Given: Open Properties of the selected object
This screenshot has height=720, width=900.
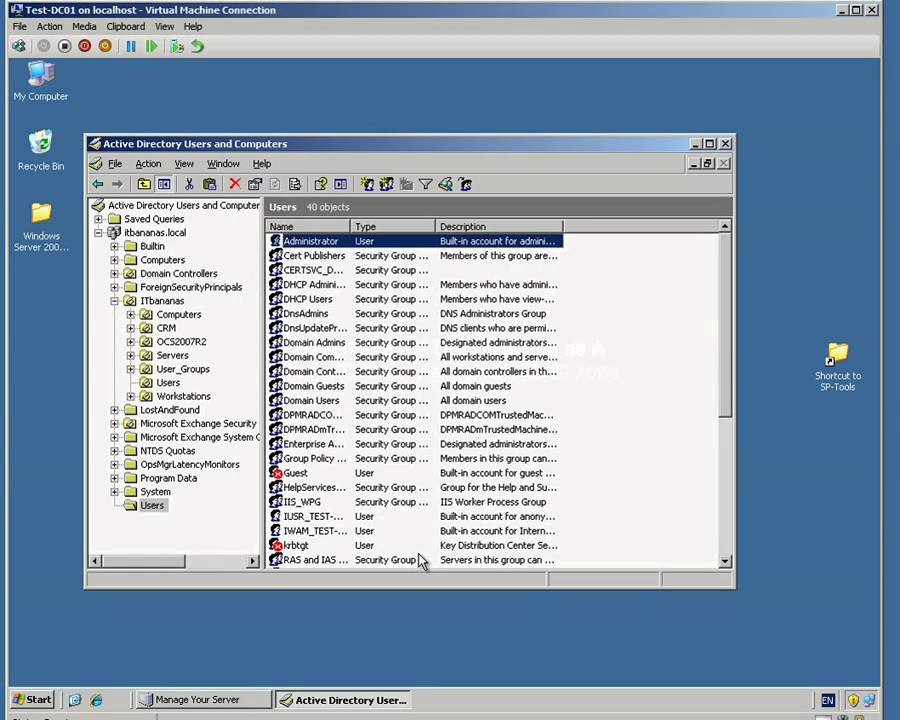Looking at the screenshot, I should 255,184.
